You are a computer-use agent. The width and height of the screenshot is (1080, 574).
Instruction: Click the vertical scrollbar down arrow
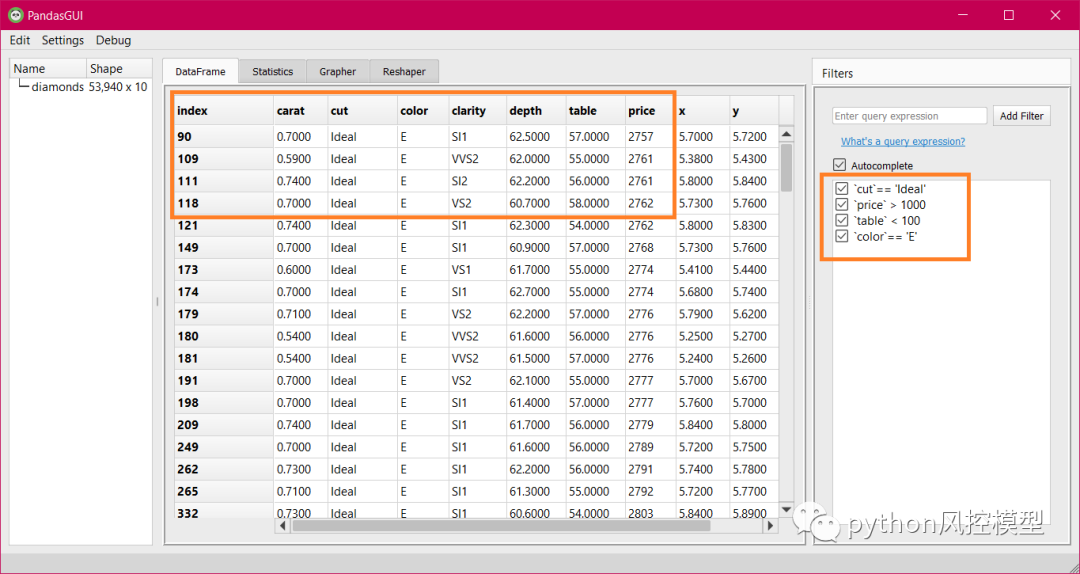[x=786, y=511]
